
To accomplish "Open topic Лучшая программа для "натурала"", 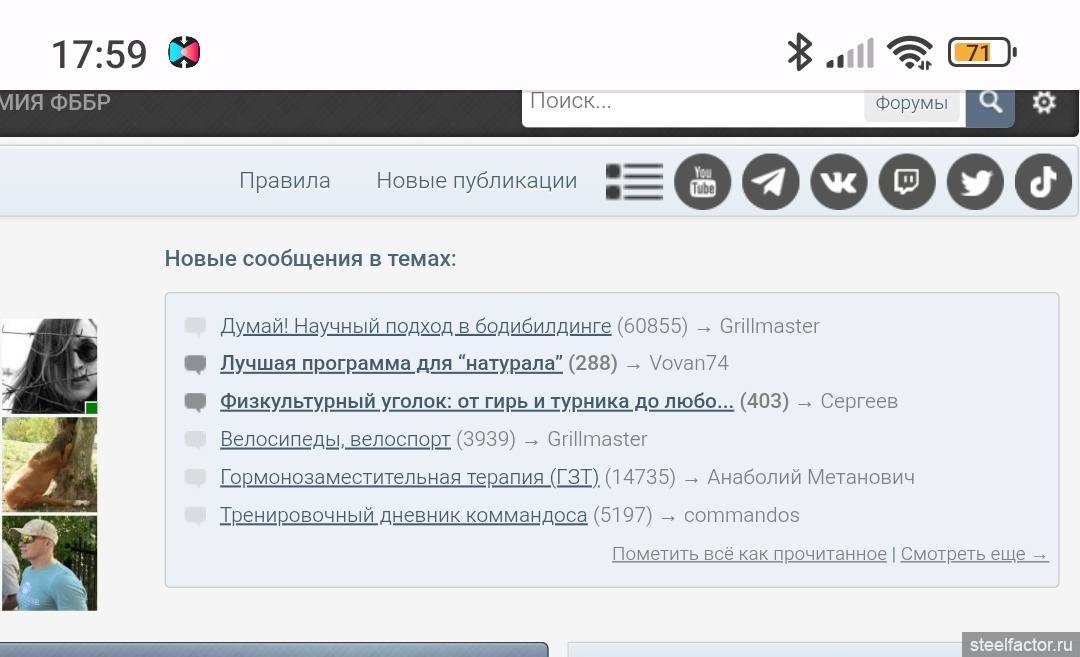I will click(391, 363).
